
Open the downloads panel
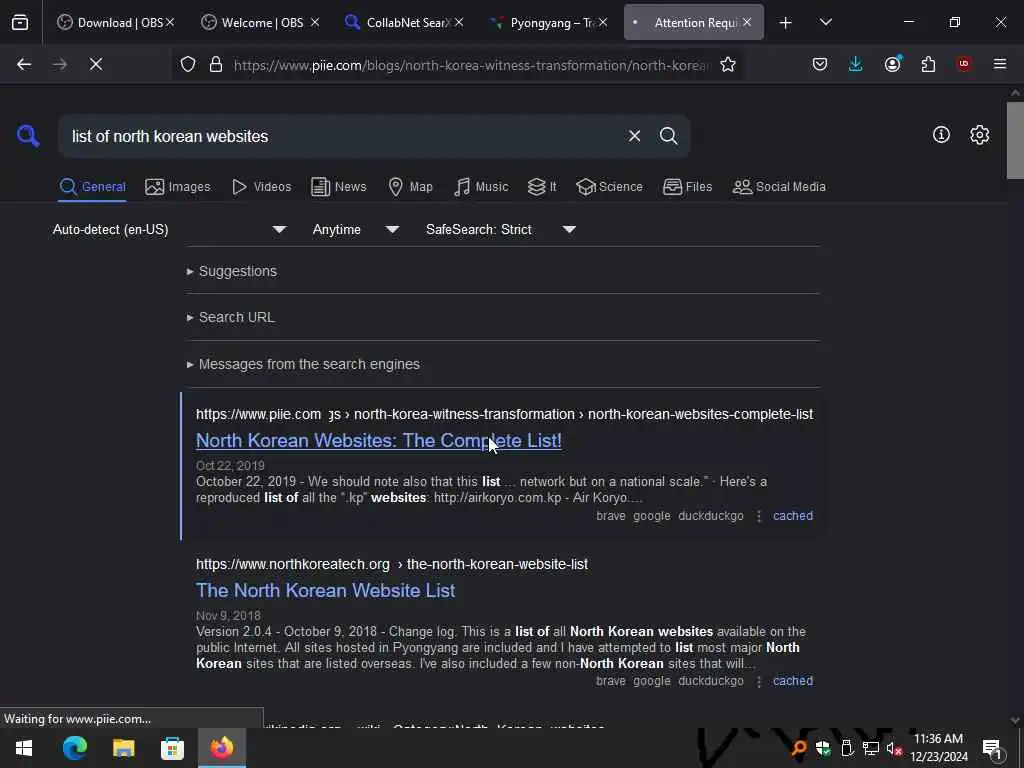[856, 64]
